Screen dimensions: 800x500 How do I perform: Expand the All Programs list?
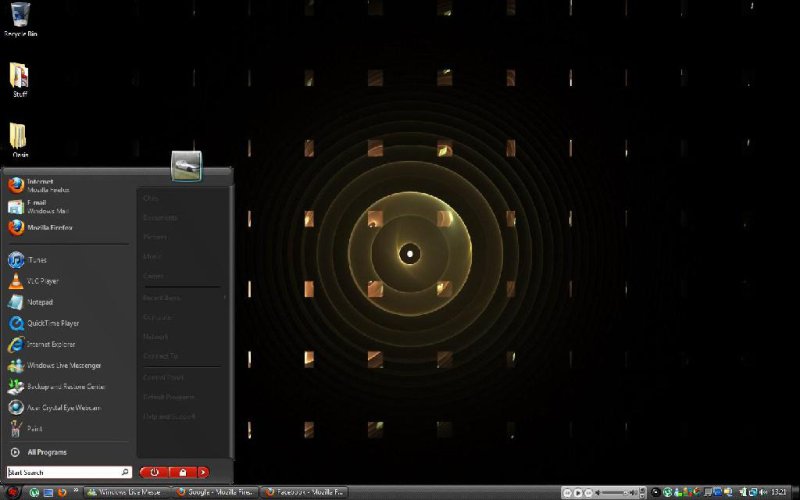point(46,452)
